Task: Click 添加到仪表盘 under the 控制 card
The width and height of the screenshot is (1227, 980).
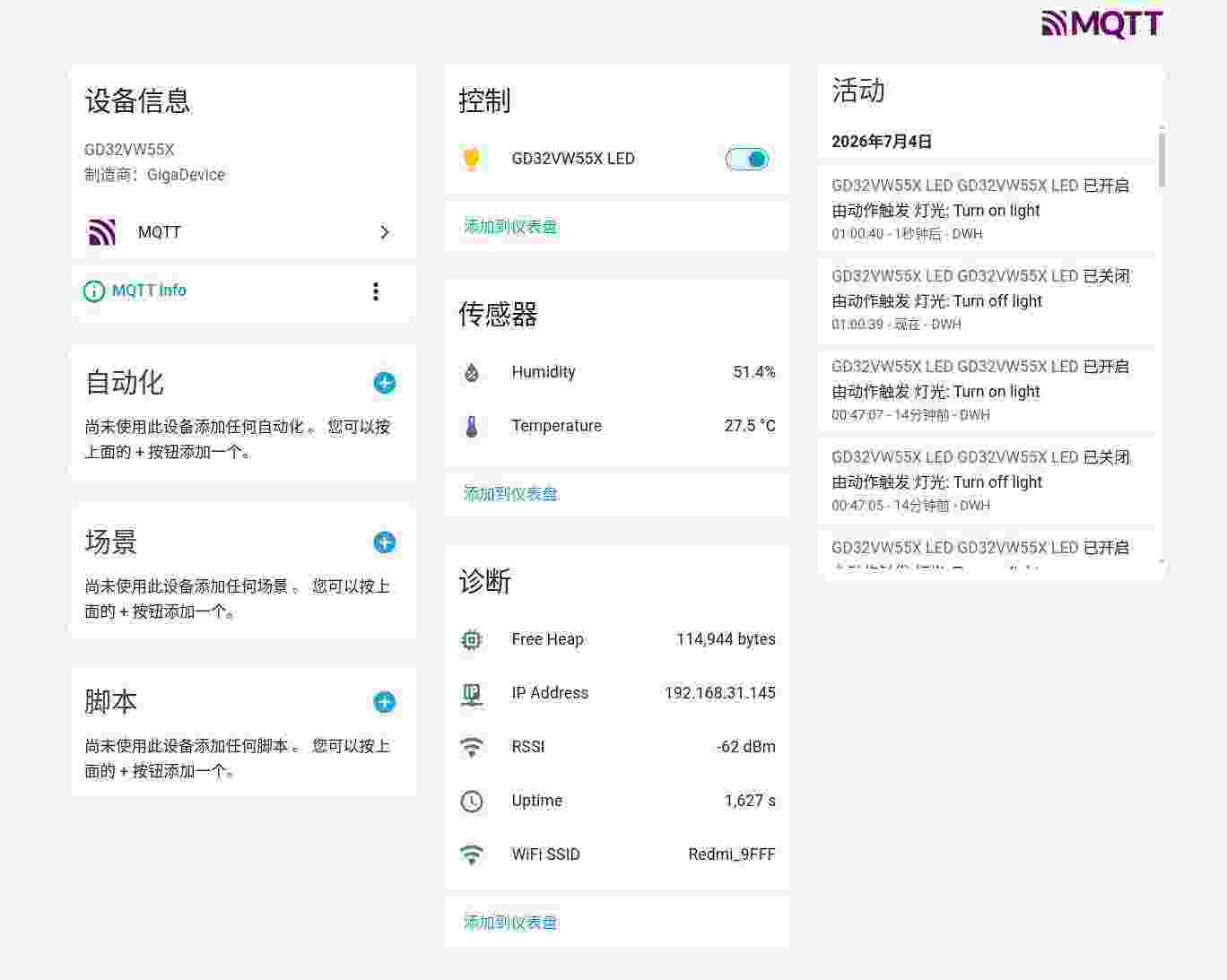Action: pos(510,227)
